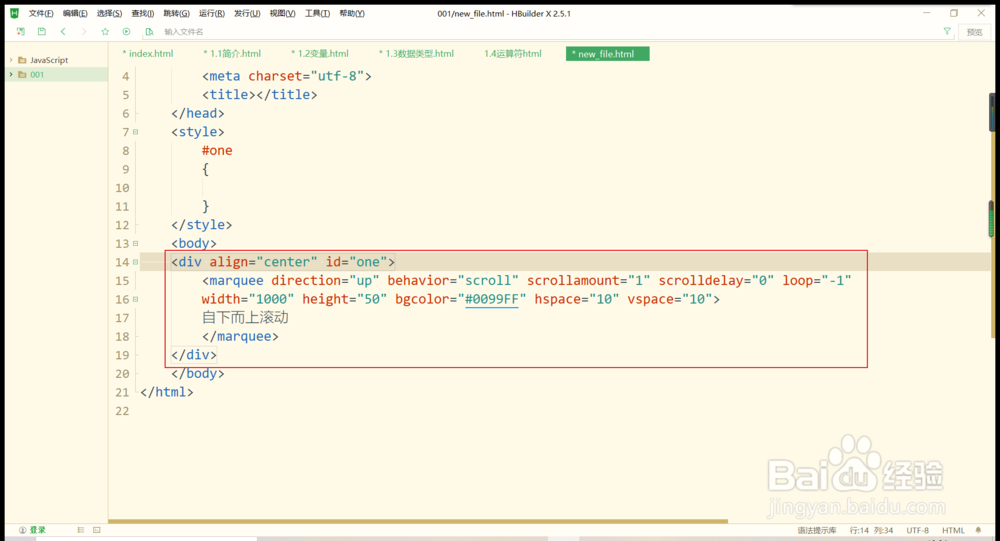The height and width of the screenshot is (541, 1000).
Task: Open the 帮助(Y) menu
Action: pyautogui.click(x=351, y=13)
